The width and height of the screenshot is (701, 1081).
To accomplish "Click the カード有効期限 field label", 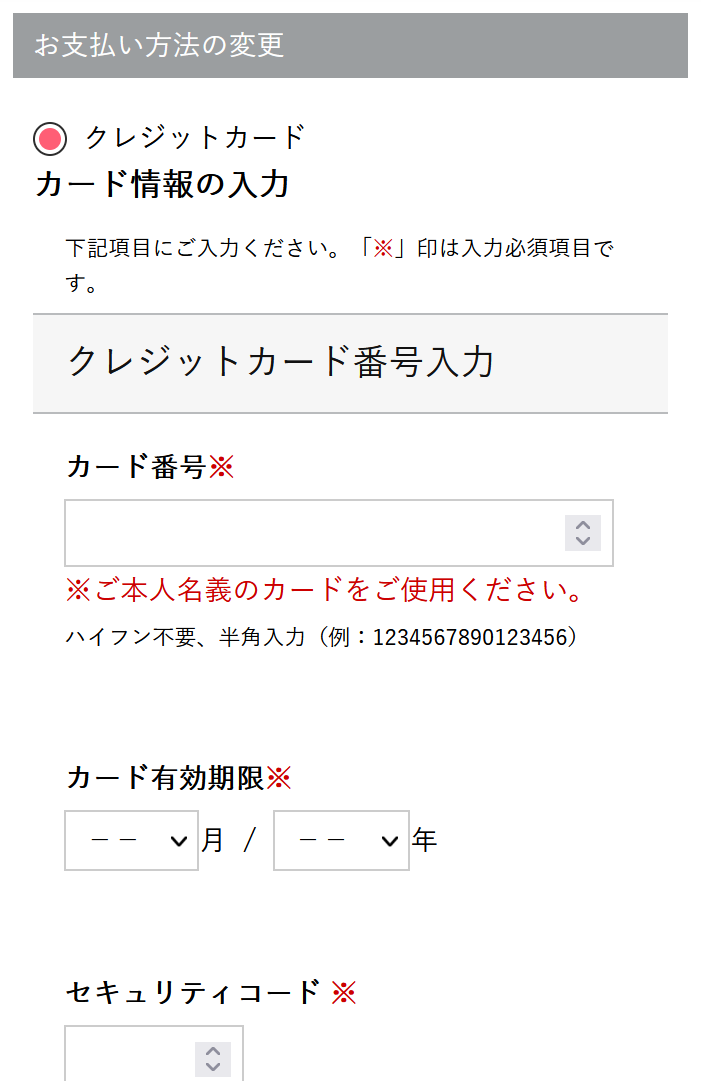I will [165, 778].
